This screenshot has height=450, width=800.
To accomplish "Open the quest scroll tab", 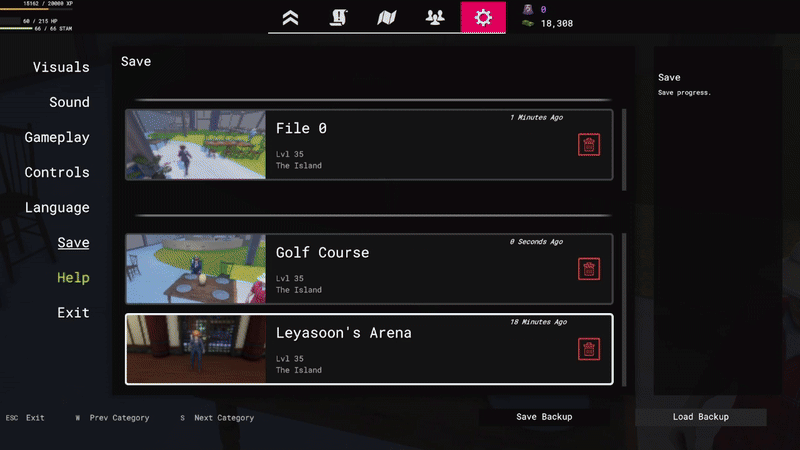I will [x=339, y=17].
